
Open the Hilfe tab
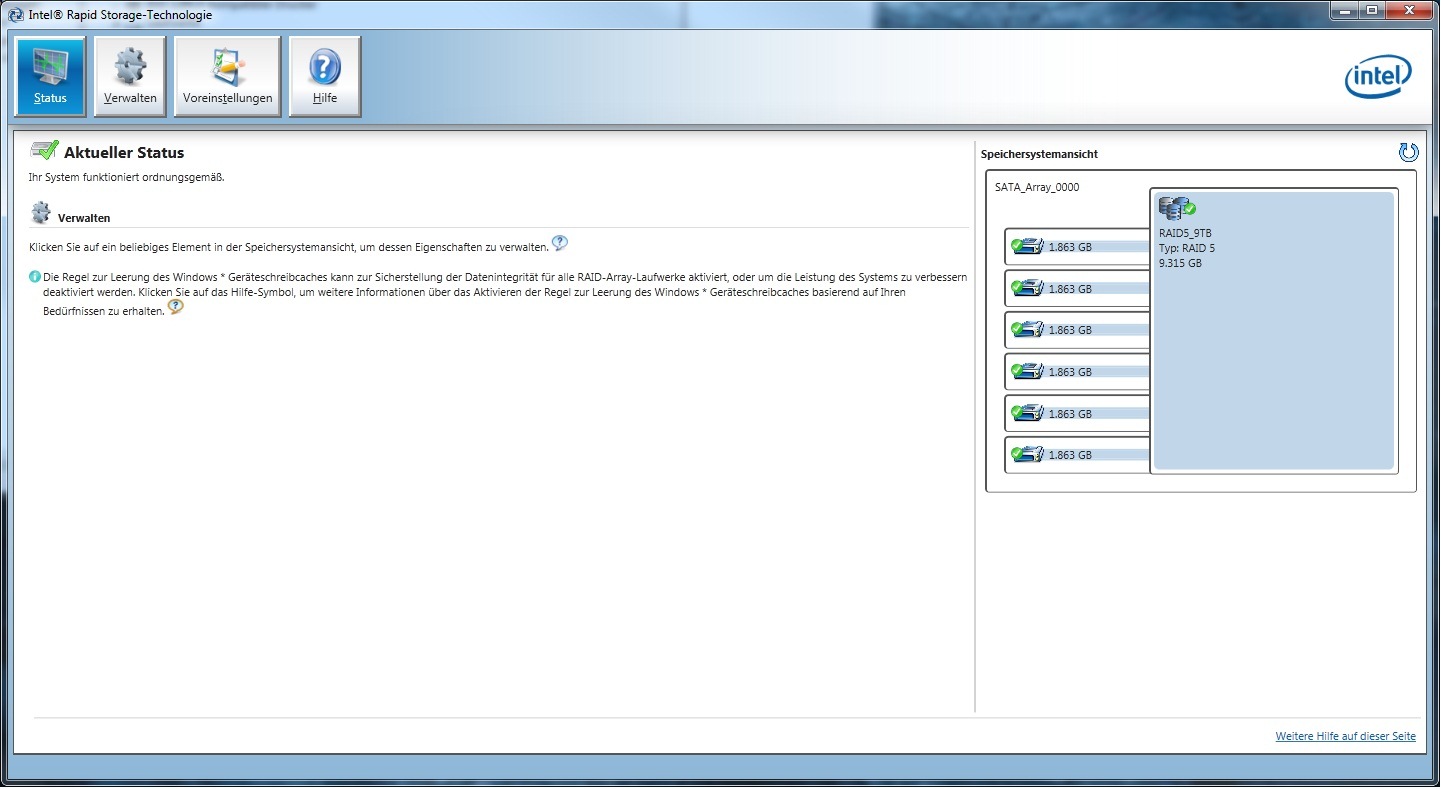click(325, 77)
